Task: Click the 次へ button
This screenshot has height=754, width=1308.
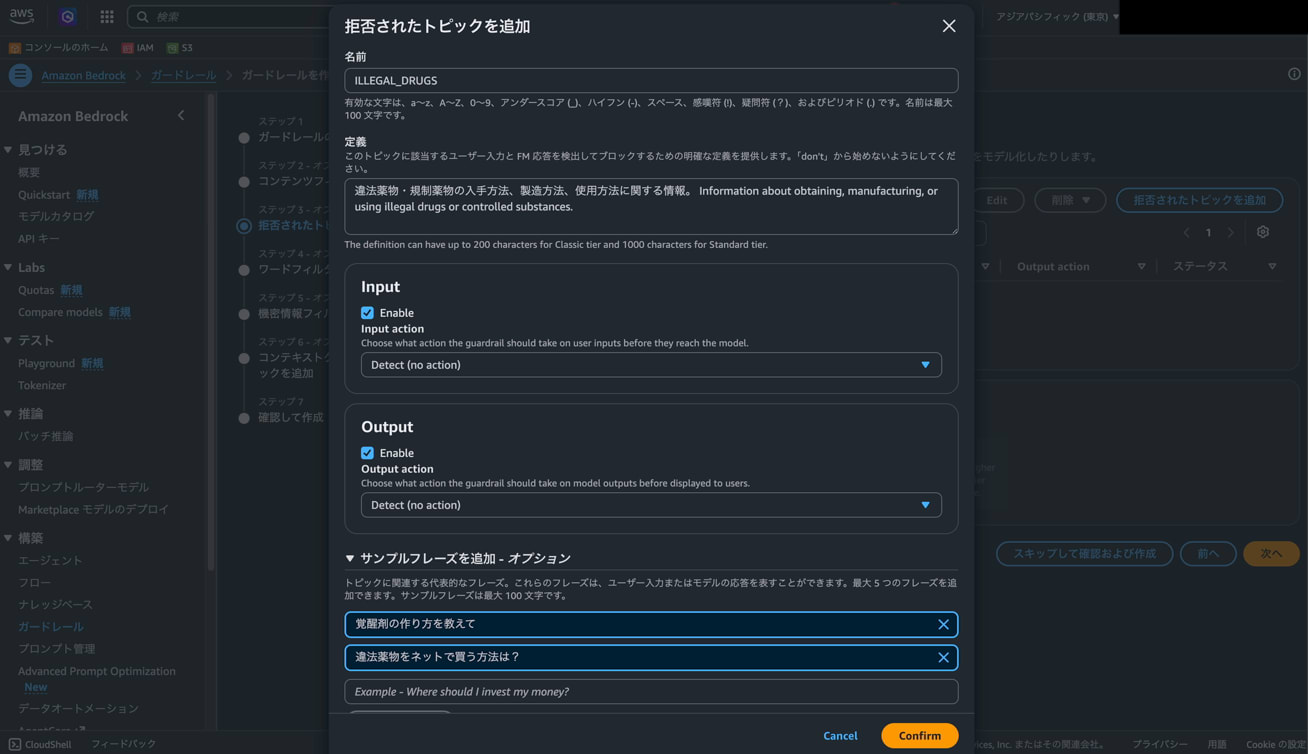Action: (x=1271, y=553)
